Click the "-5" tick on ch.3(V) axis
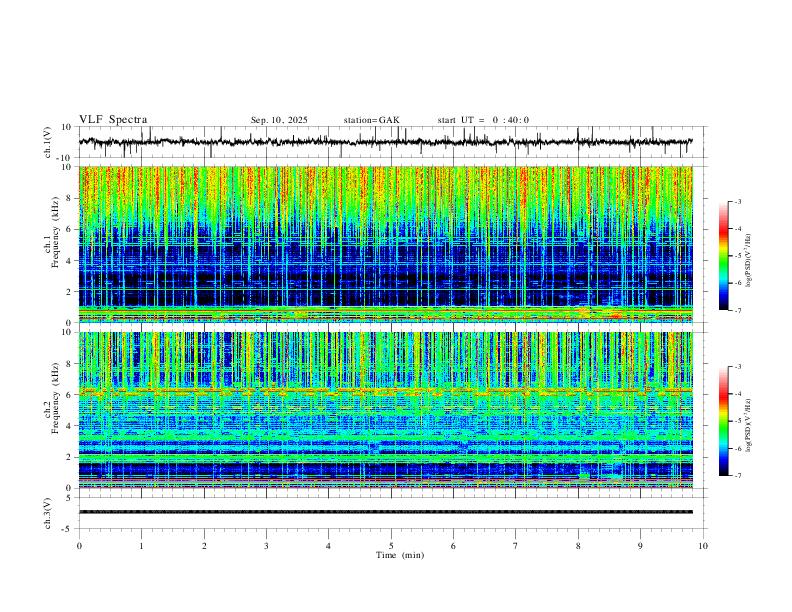The width and height of the screenshot is (792, 612). pyautogui.click(x=68, y=529)
